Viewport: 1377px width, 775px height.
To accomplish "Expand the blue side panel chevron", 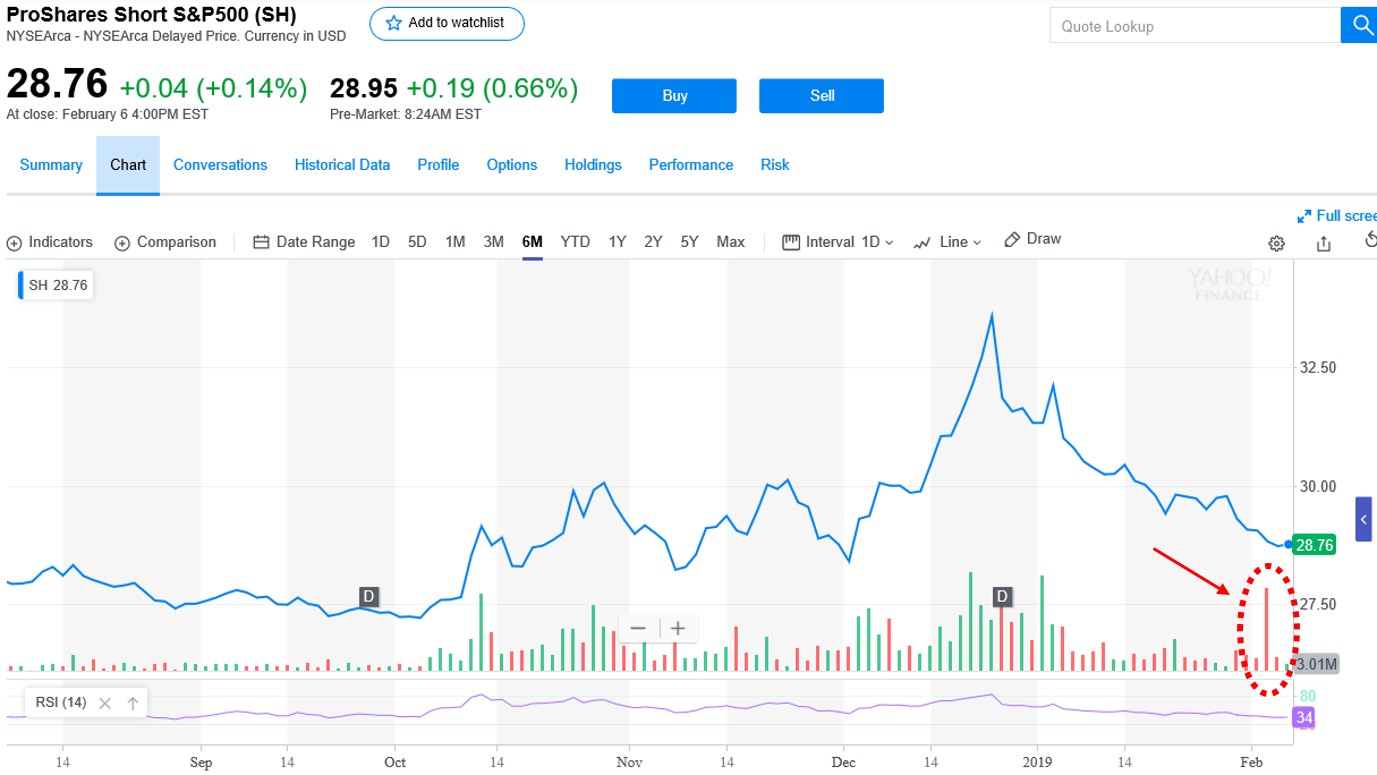I will click(x=1364, y=519).
